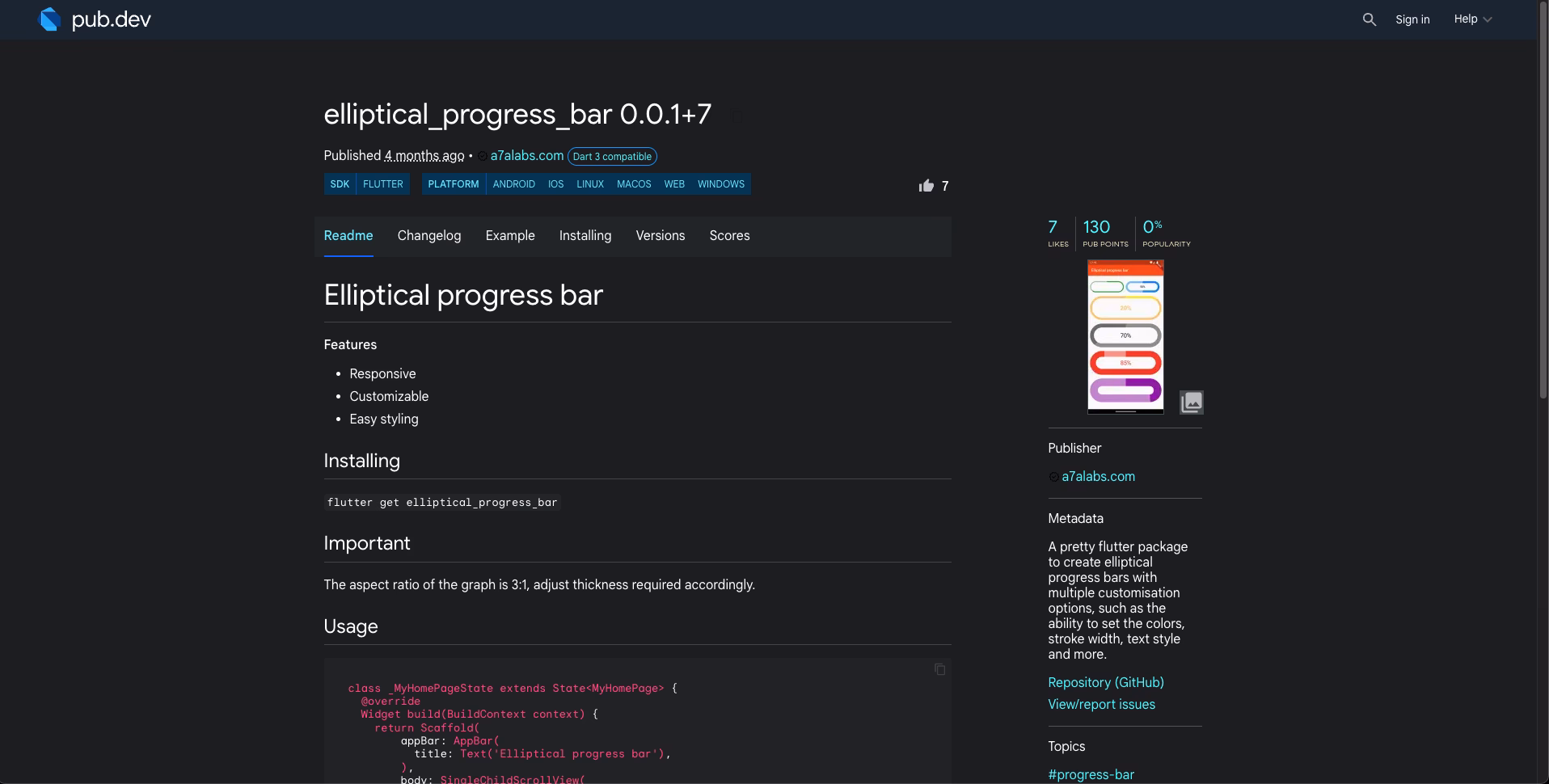Click the Installing section heading
Screen dimensions: 1549x784
click(x=361, y=462)
